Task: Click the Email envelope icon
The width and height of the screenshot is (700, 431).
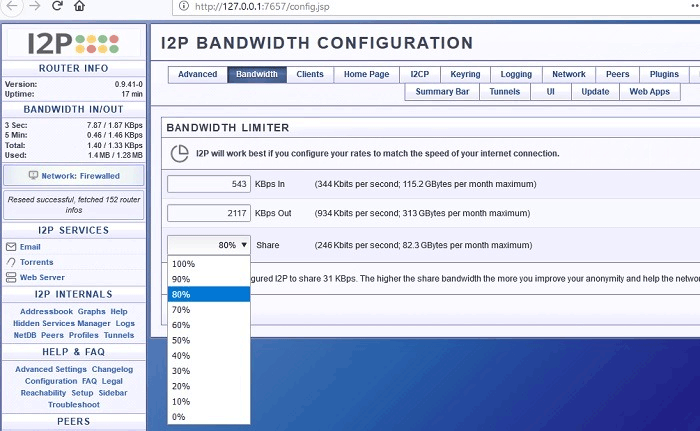Action: click(x=11, y=247)
